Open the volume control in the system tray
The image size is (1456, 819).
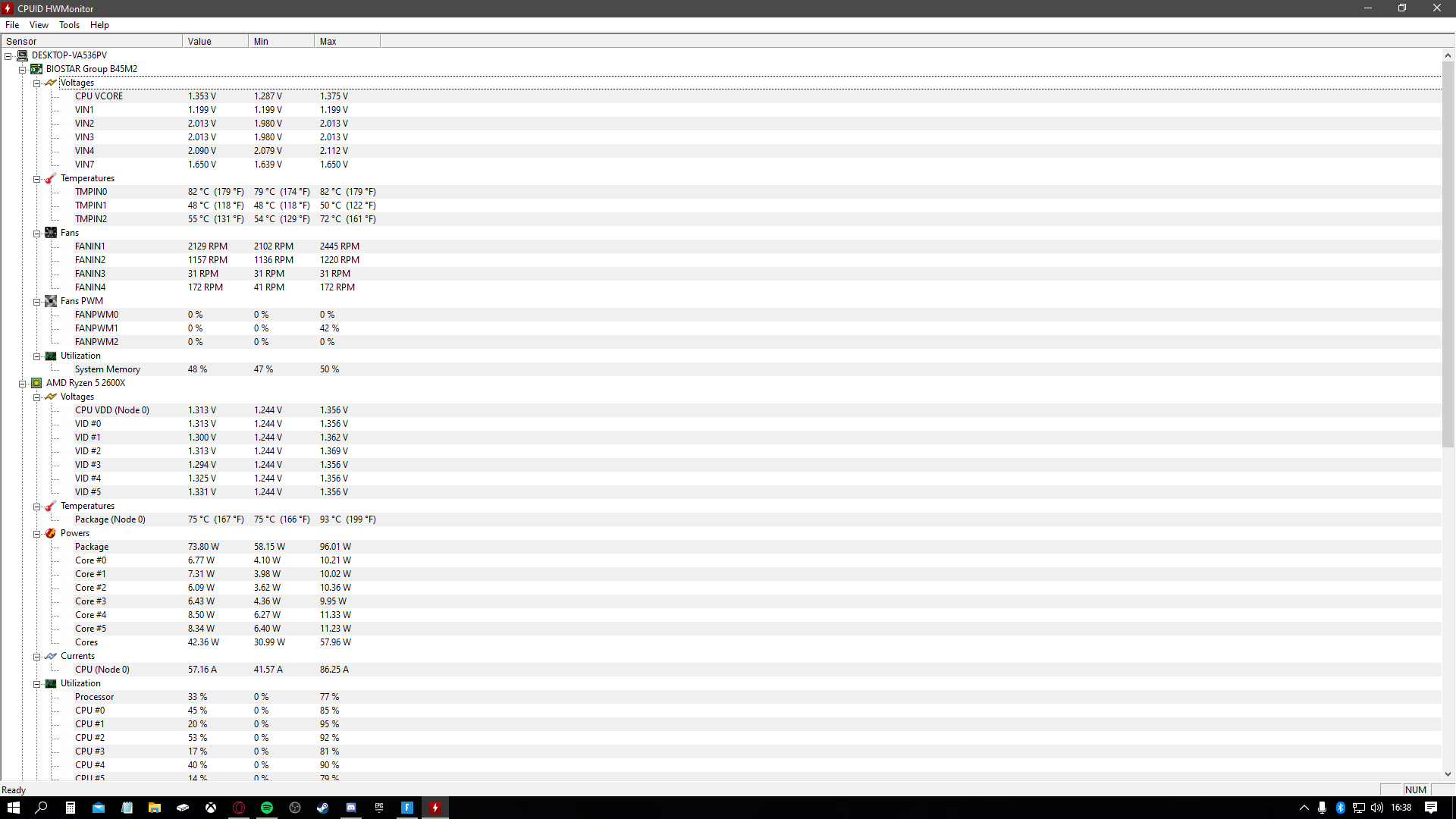[1376, 808]
